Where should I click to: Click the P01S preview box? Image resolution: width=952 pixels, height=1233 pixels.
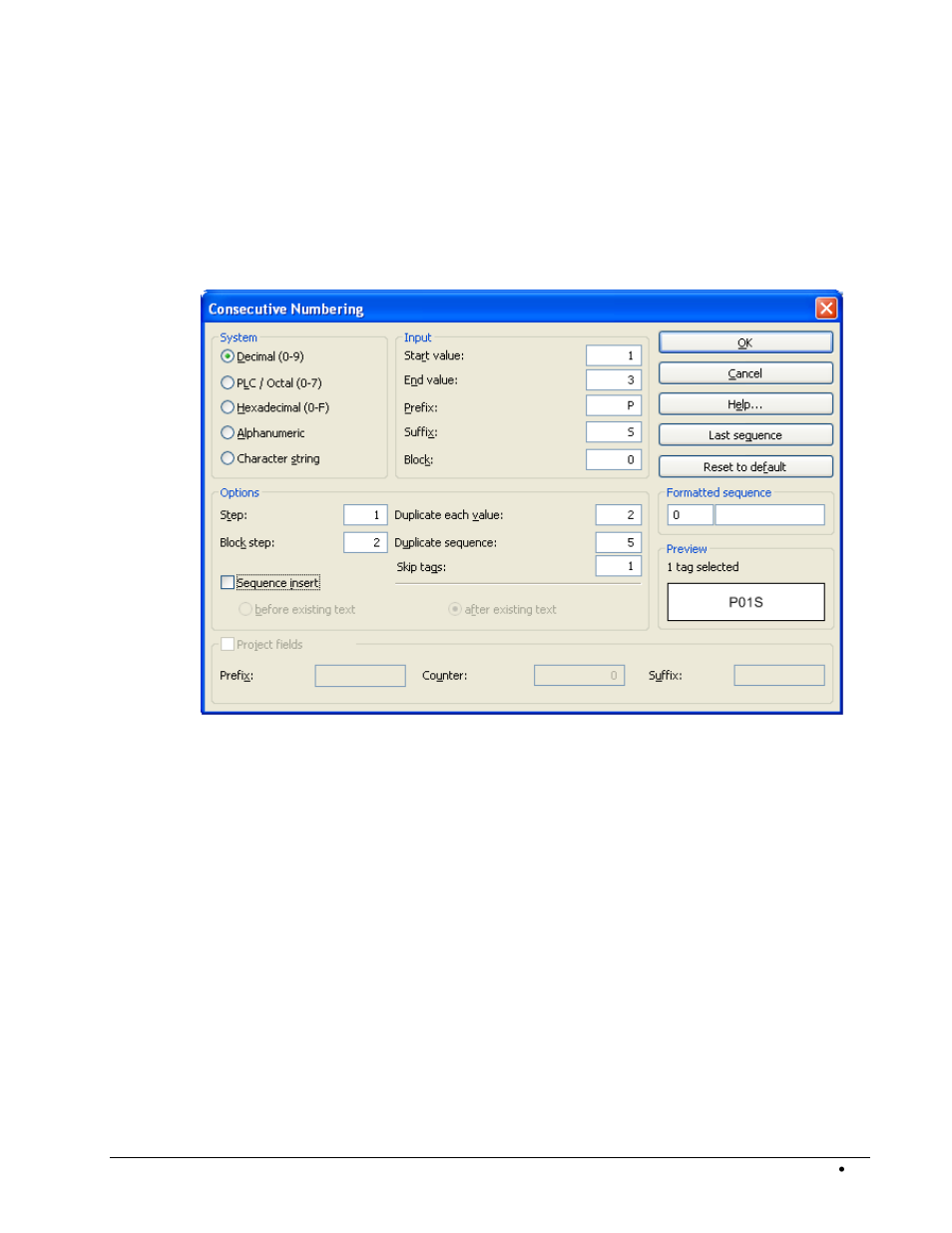point(746,602)
